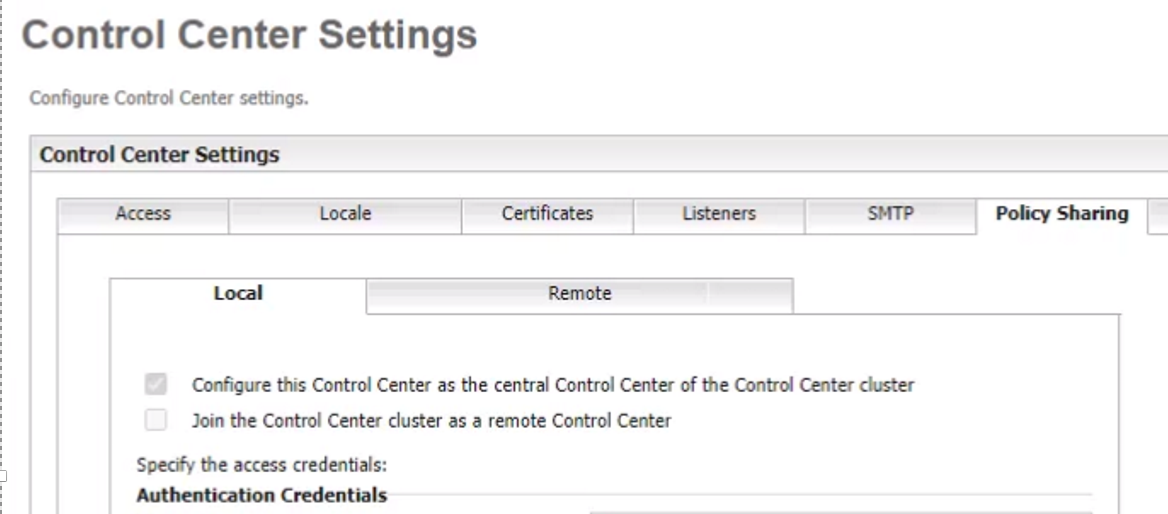Click the Policy Sharing tab
Viewport: 1168px width, 514px height.
1061,214
